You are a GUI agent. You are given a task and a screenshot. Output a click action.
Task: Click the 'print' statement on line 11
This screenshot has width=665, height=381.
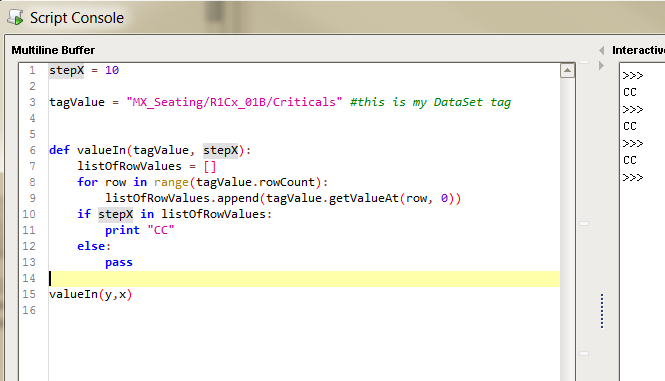click(123, 230)
